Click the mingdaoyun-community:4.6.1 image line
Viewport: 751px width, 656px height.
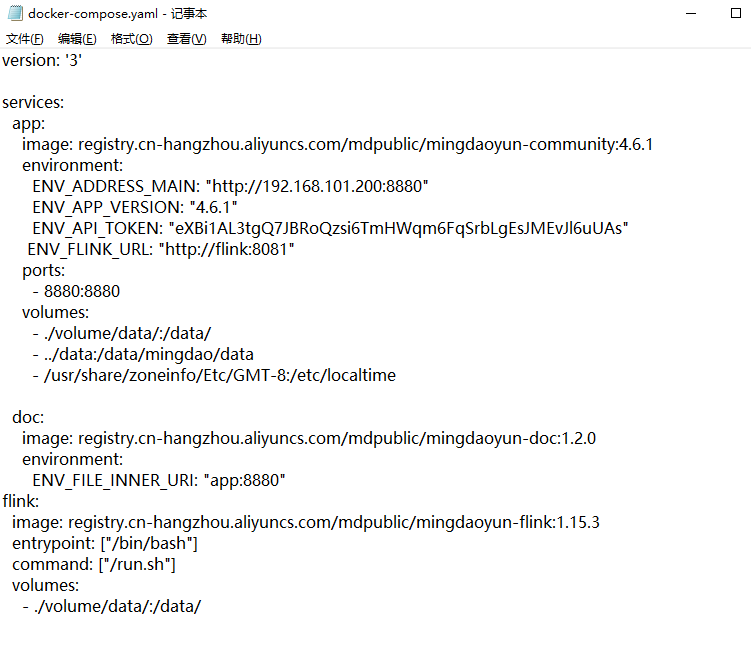tap(338, 145)
